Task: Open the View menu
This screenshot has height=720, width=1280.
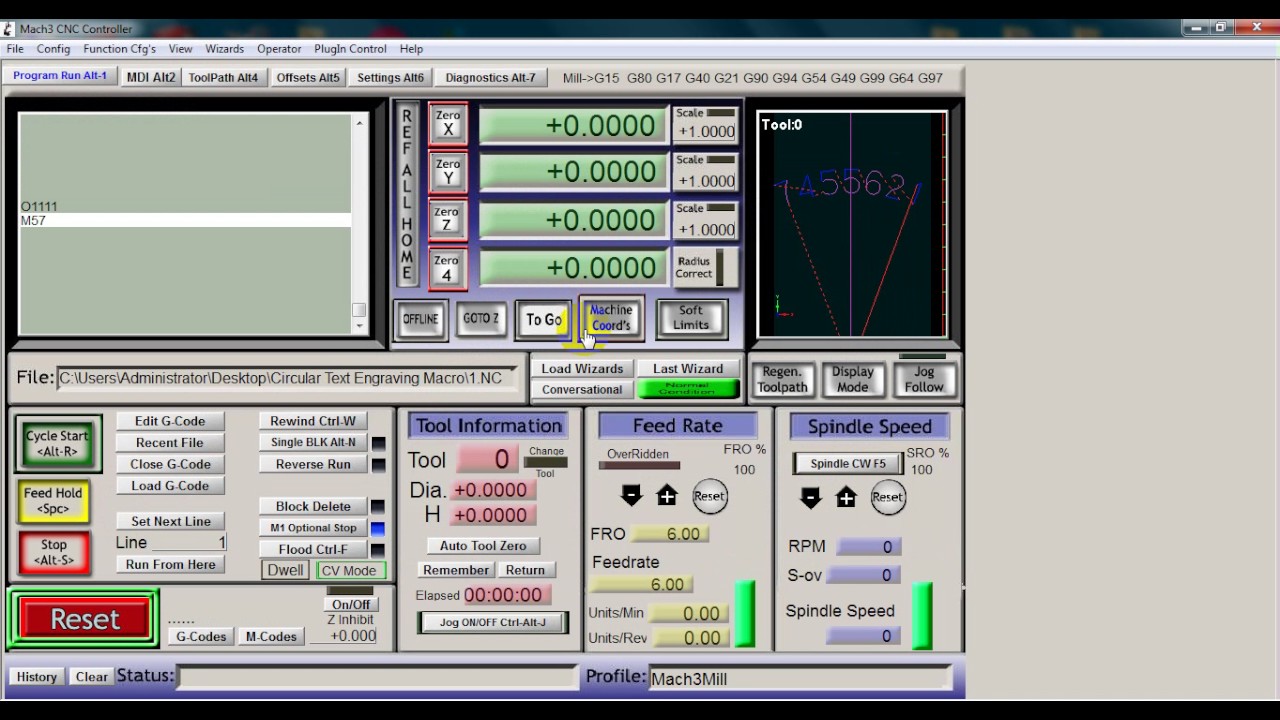Action: coord(180,48)
